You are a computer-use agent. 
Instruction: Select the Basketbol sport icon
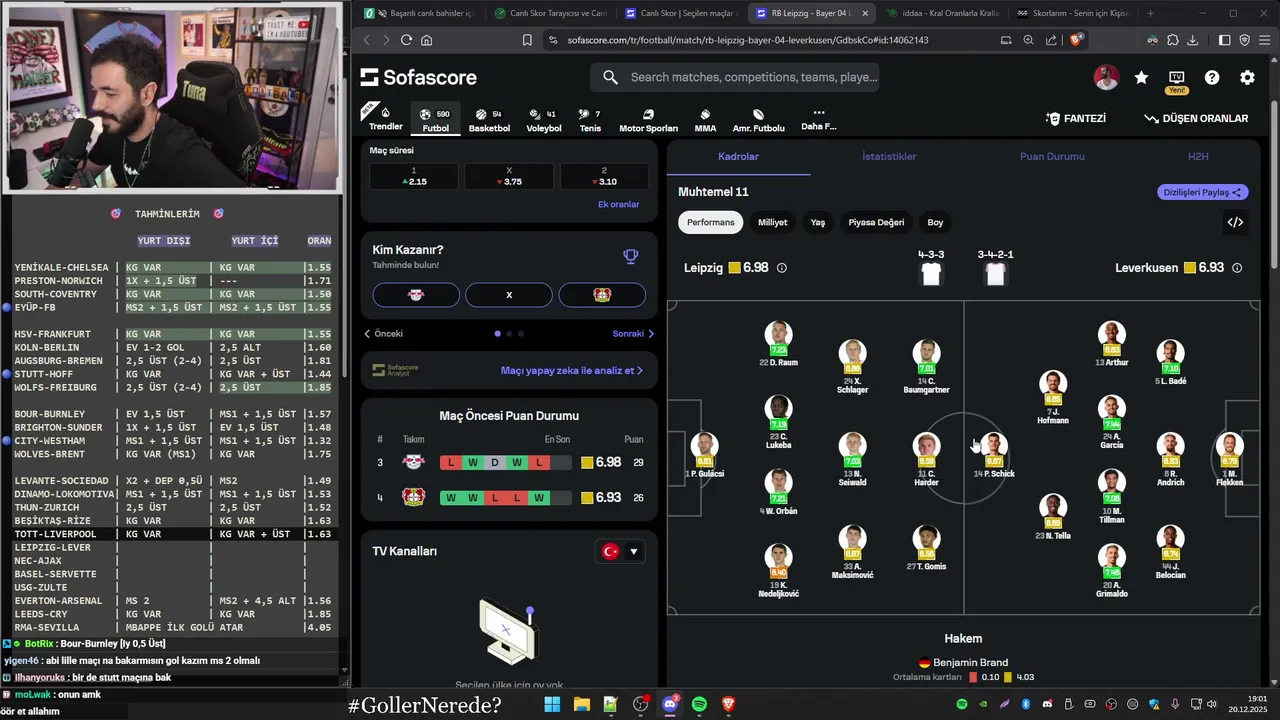pos(489,120)
